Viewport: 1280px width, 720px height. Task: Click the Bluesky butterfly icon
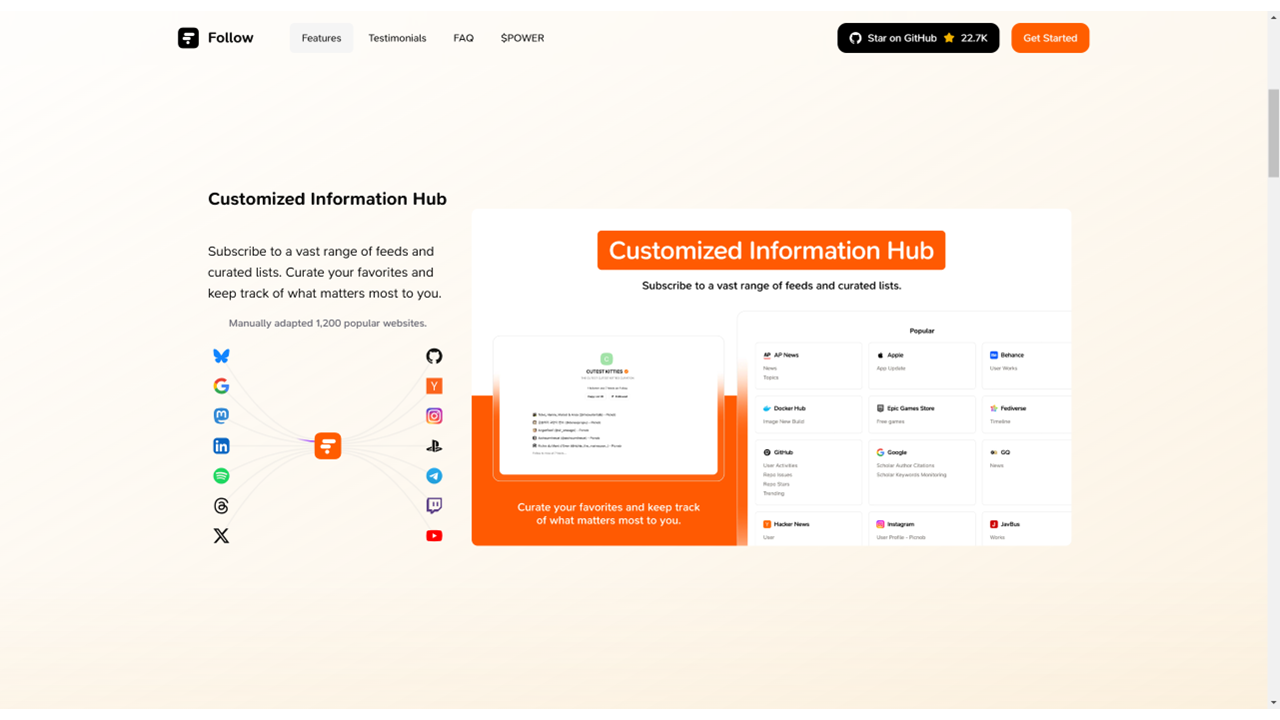(x=221, y=356)
